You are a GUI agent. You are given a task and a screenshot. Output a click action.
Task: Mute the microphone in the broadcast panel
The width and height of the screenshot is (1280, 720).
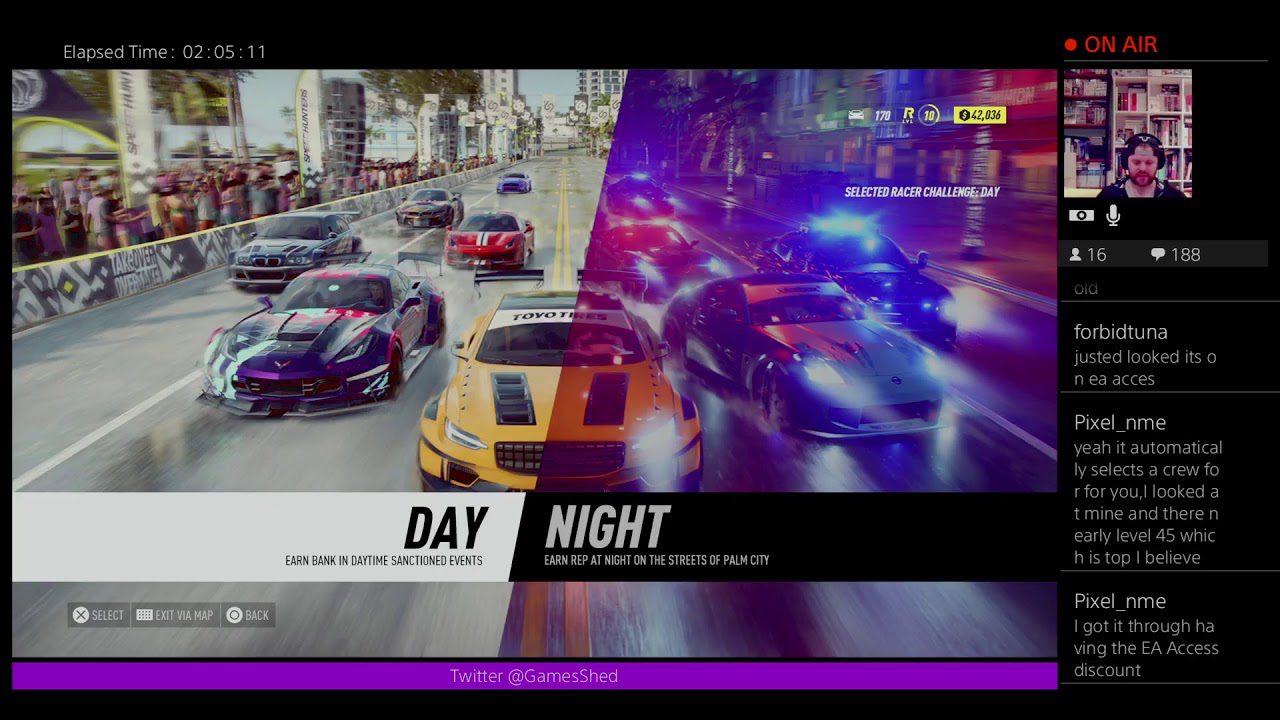[1111, 215]
